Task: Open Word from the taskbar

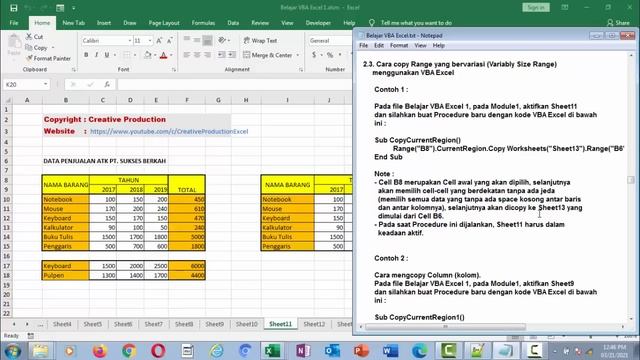Action: [x=391, y=351]
